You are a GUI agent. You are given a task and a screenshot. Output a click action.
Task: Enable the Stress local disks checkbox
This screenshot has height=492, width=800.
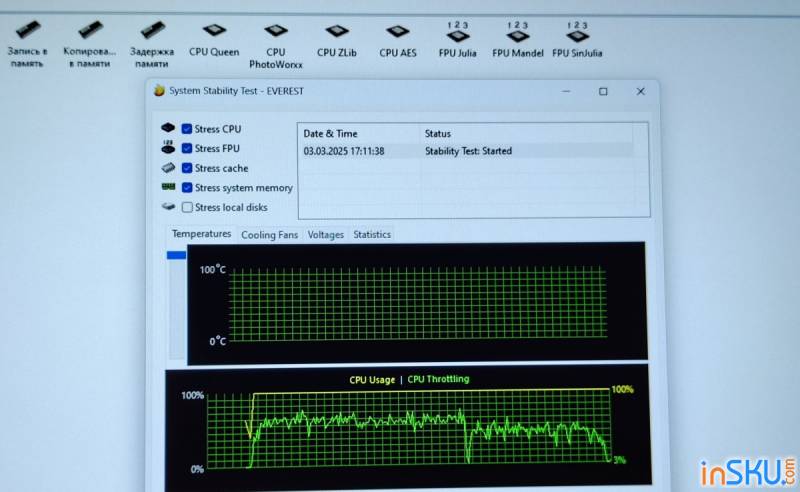pyautogui.click(x=187, y=207)
